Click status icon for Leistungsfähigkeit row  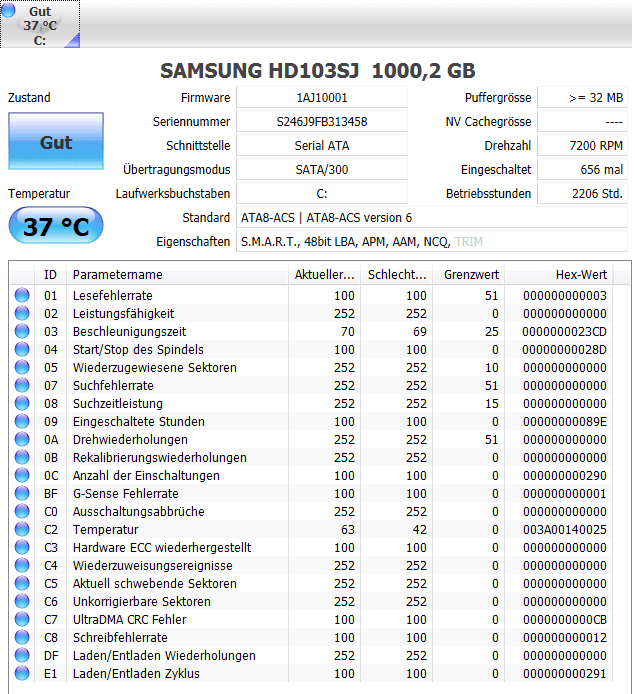[22, 313]
